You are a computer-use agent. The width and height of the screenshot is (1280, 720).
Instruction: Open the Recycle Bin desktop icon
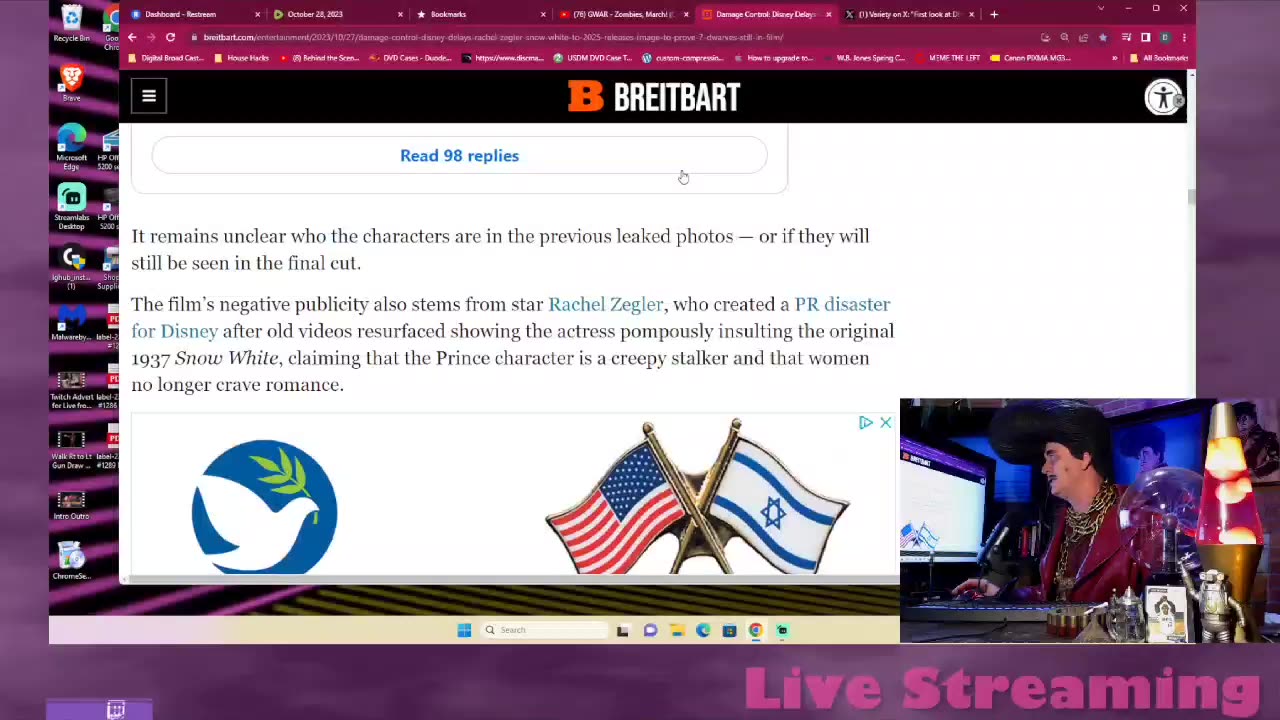tap(71, 24)
